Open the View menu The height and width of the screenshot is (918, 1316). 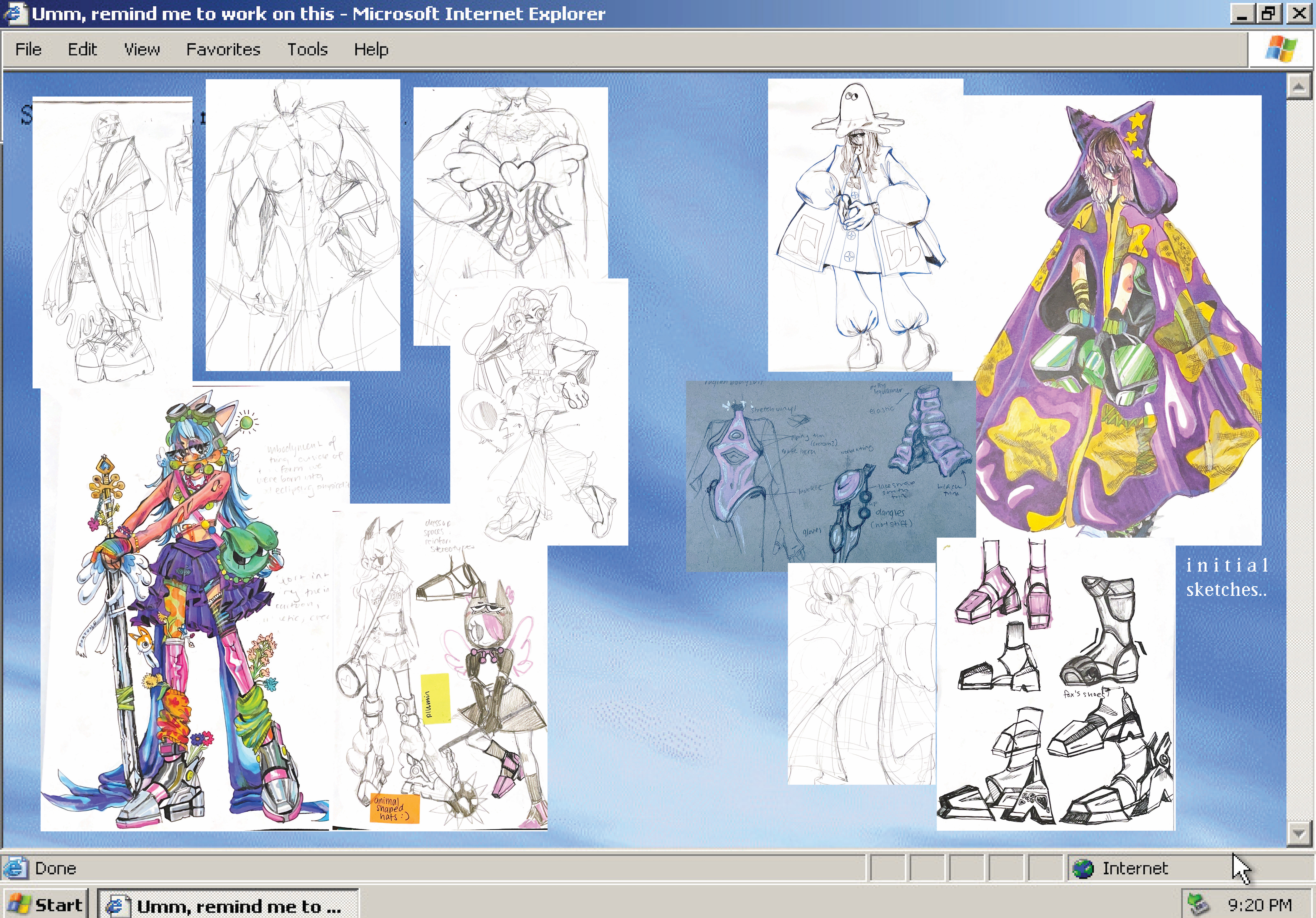[142, 49]
